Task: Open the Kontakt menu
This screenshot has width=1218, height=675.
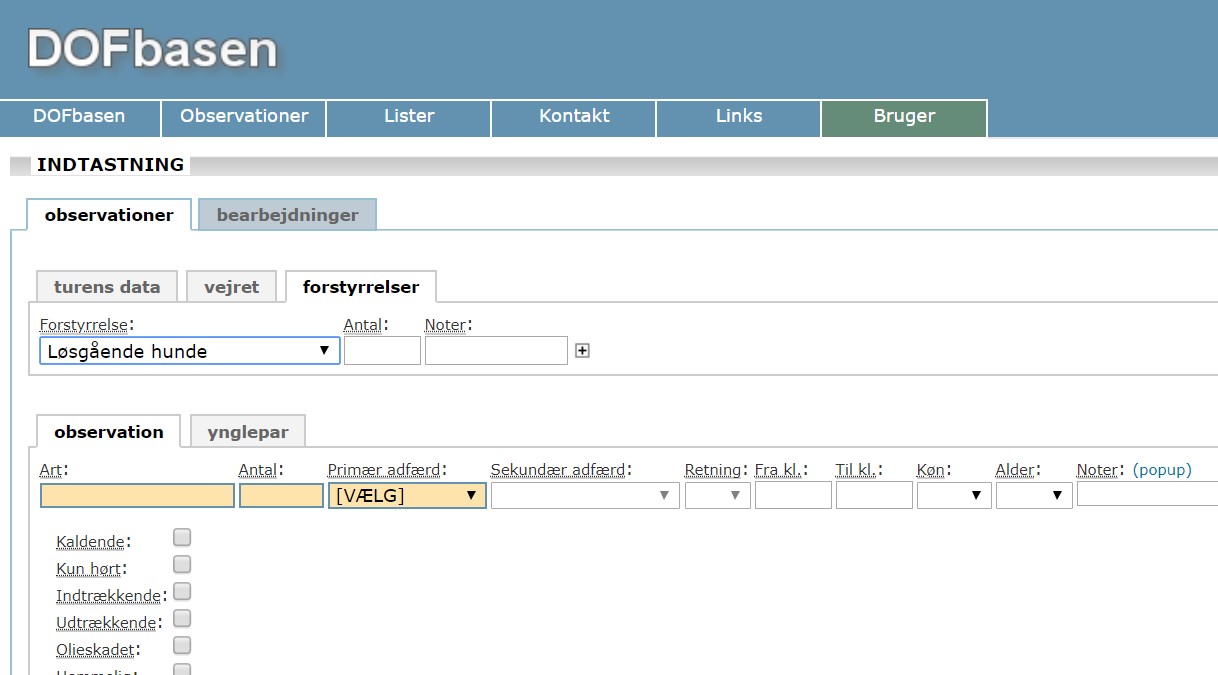Action: [x=574, y=117]
